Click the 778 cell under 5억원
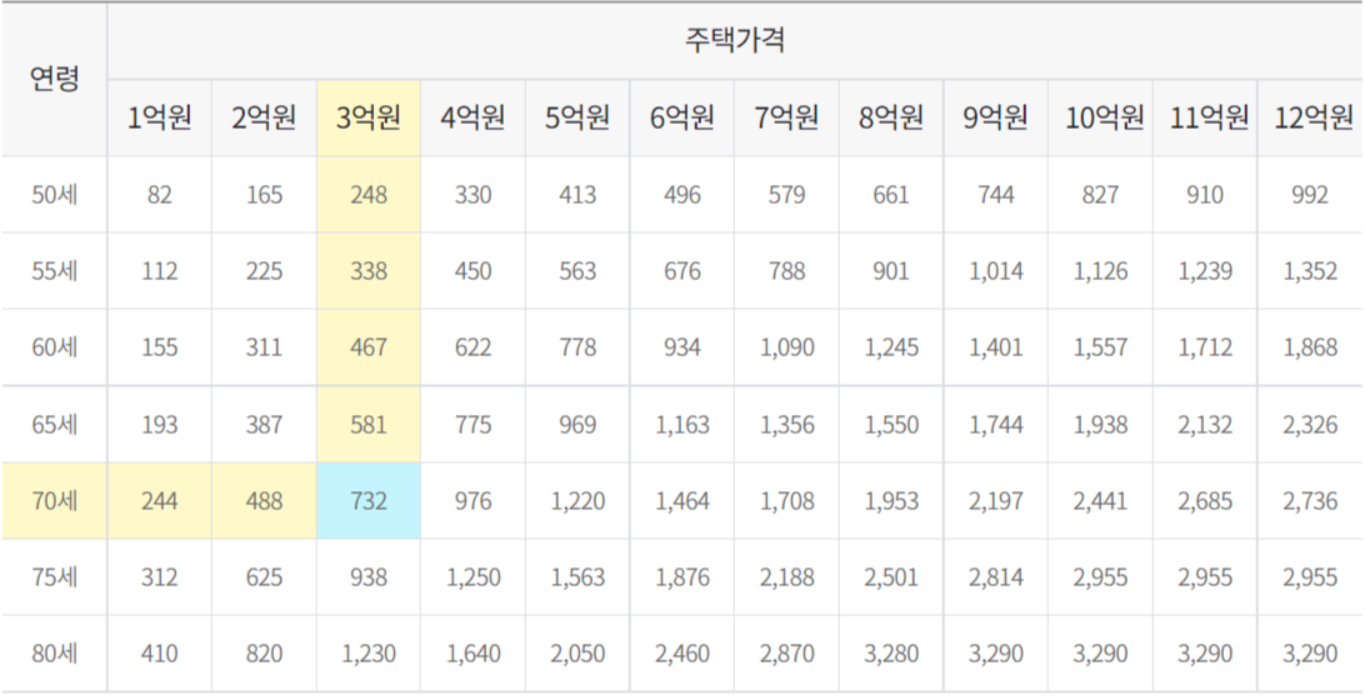Screen dimensions: 1366x696 pyautogui.click(x=577, y=348)
